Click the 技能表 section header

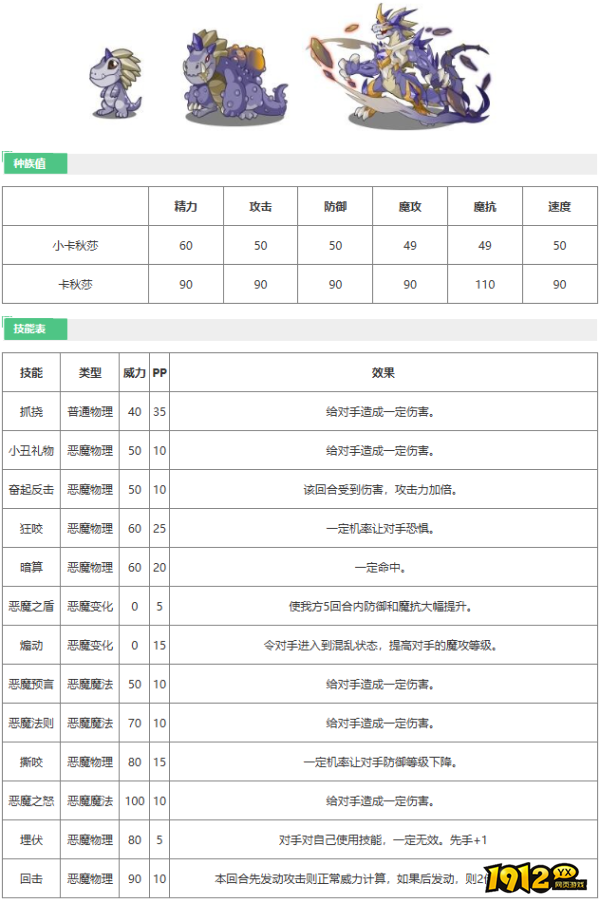[36, 329]
